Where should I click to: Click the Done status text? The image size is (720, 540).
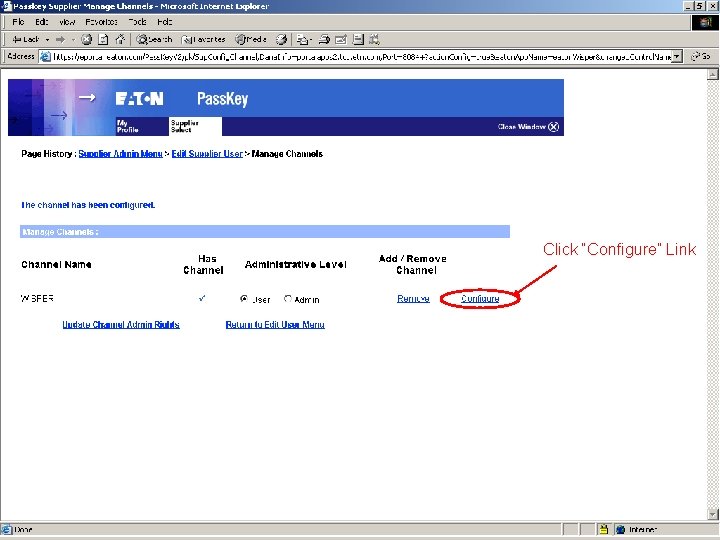point(23,529)
